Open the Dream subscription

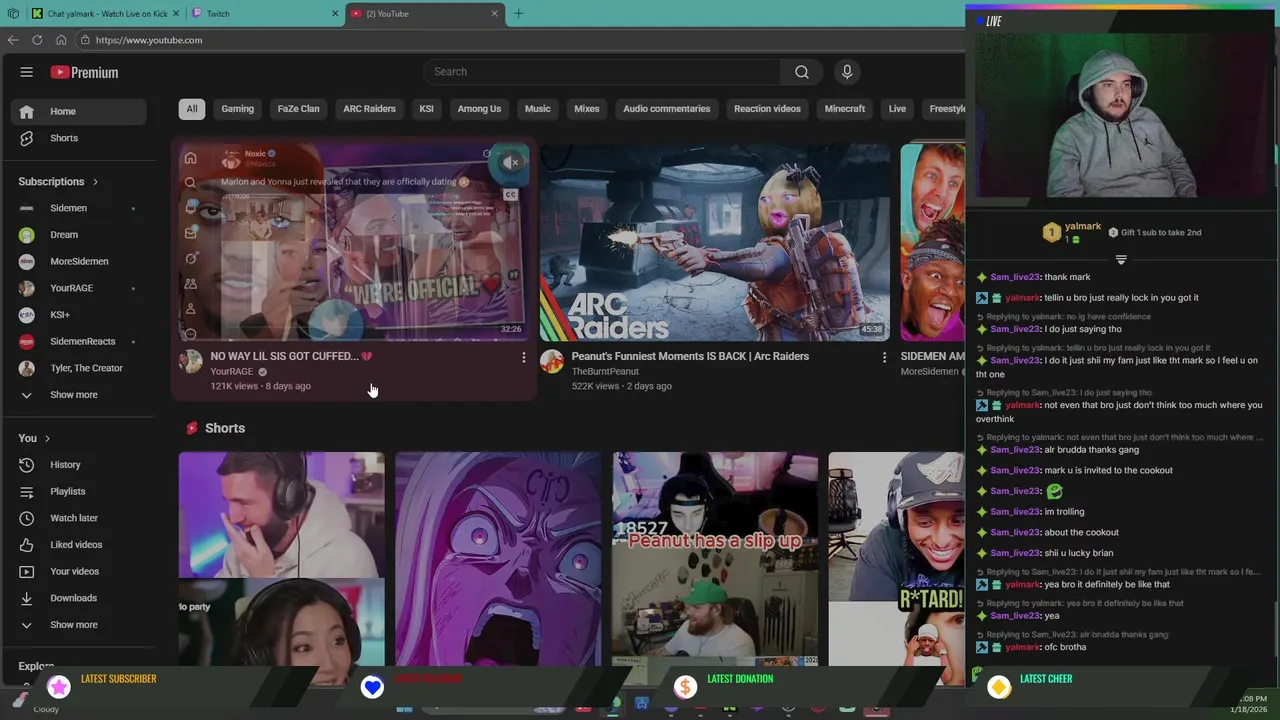pyautogui.click(x=79, y=235)
